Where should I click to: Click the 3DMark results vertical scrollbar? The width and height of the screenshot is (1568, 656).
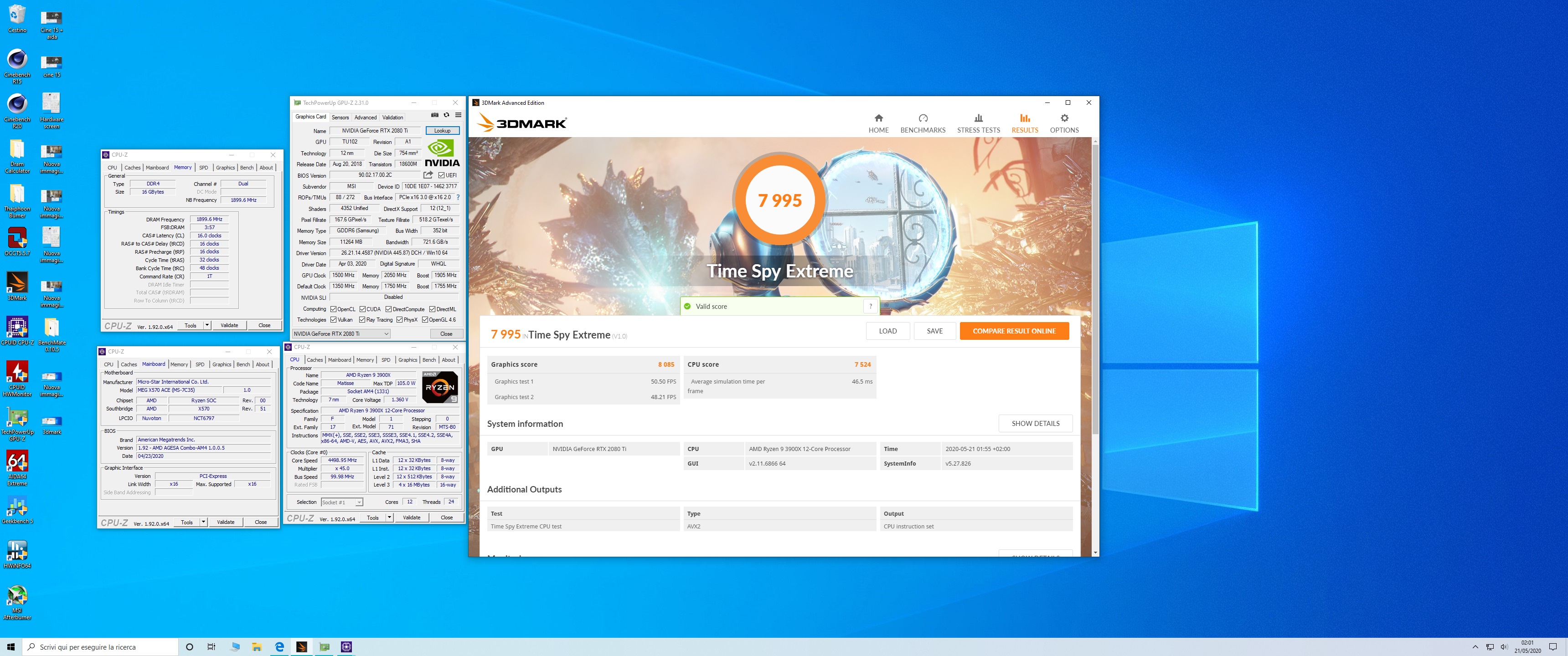(1096, 289)
